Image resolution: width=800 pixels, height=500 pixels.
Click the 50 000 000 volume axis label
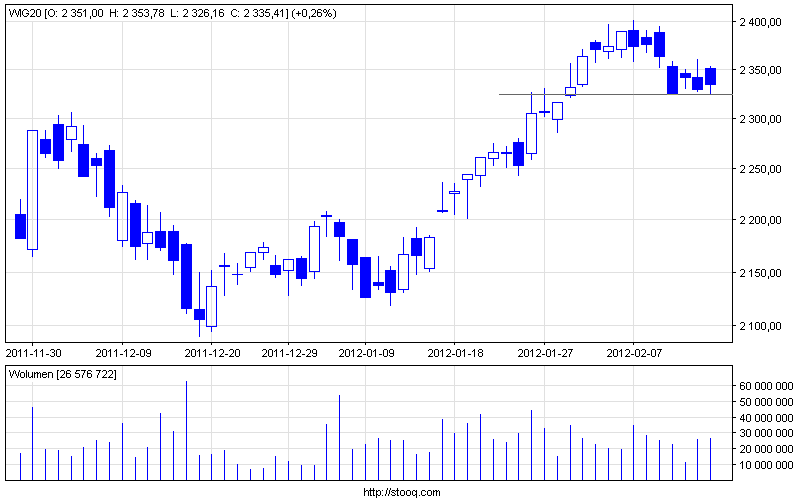tap(766, 402)
